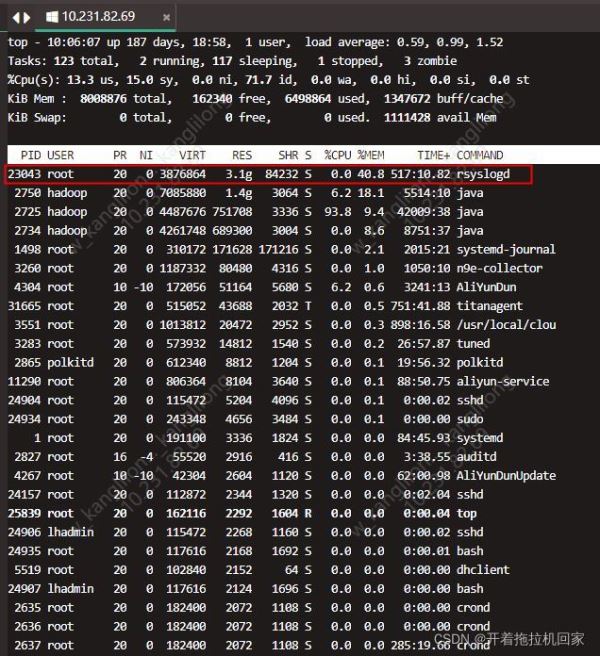Click the RES column header
Screen dimensions: 600x656
[242, 155]
